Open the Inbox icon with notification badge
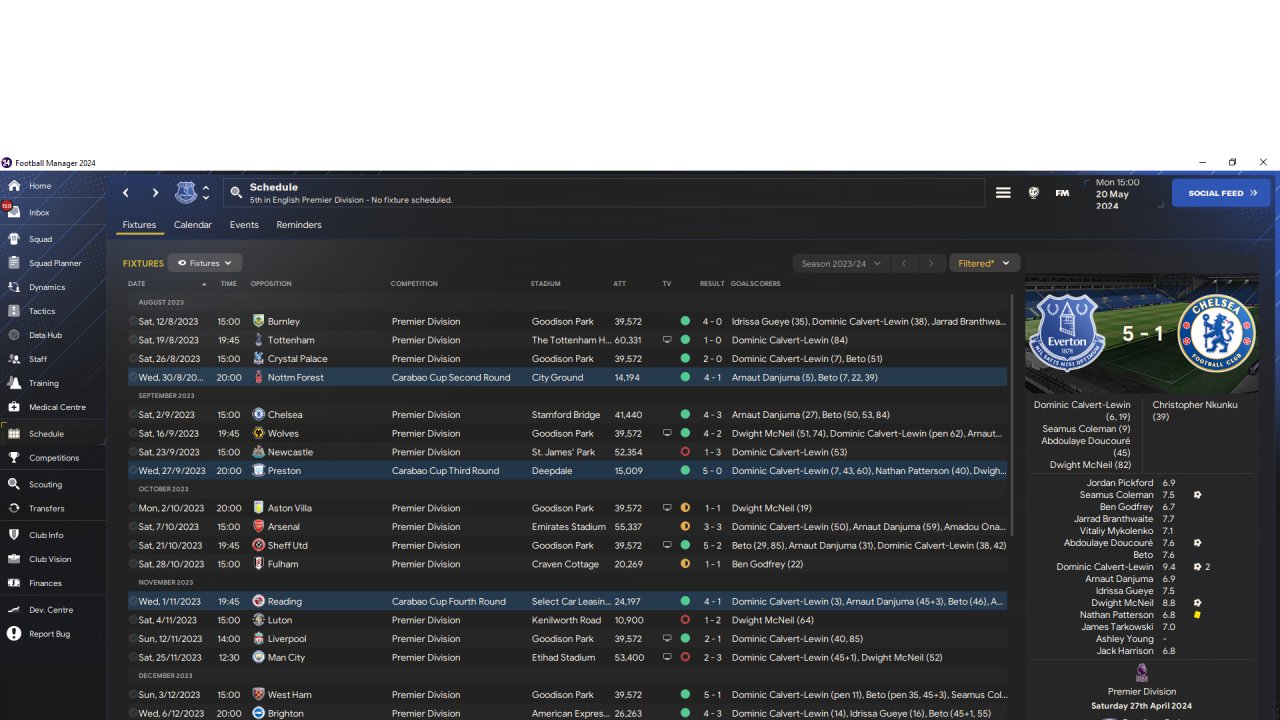Viewport: 1280px width, 720px height. click(x=14, y=212)
